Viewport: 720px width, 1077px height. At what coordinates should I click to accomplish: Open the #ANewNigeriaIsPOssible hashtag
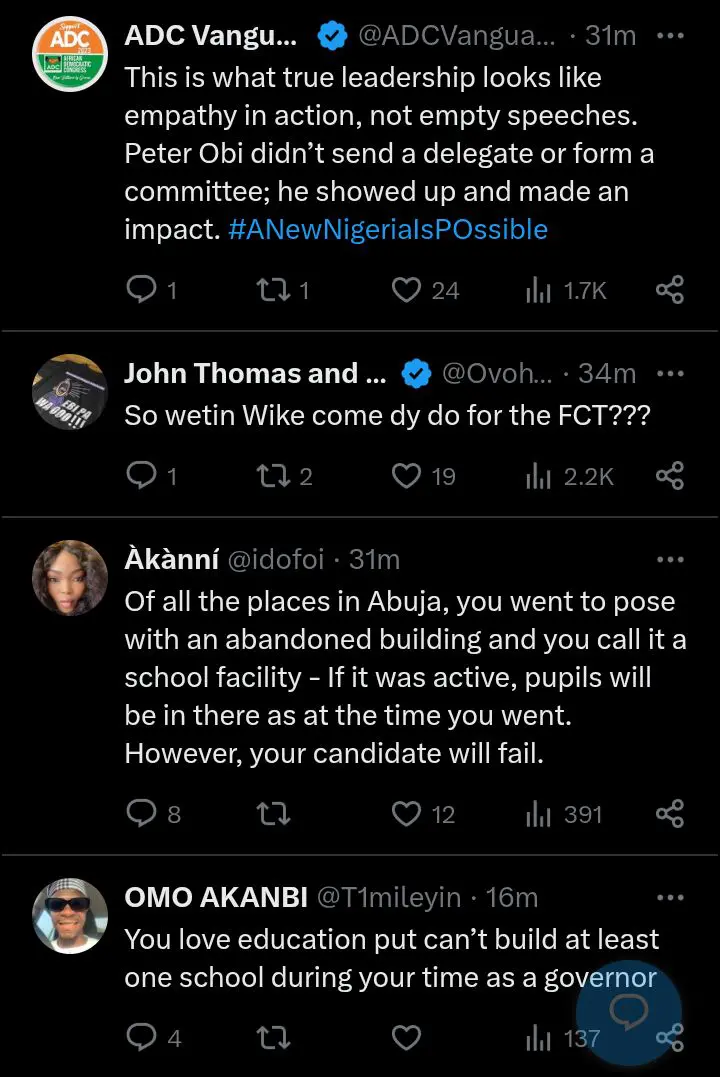388,229
